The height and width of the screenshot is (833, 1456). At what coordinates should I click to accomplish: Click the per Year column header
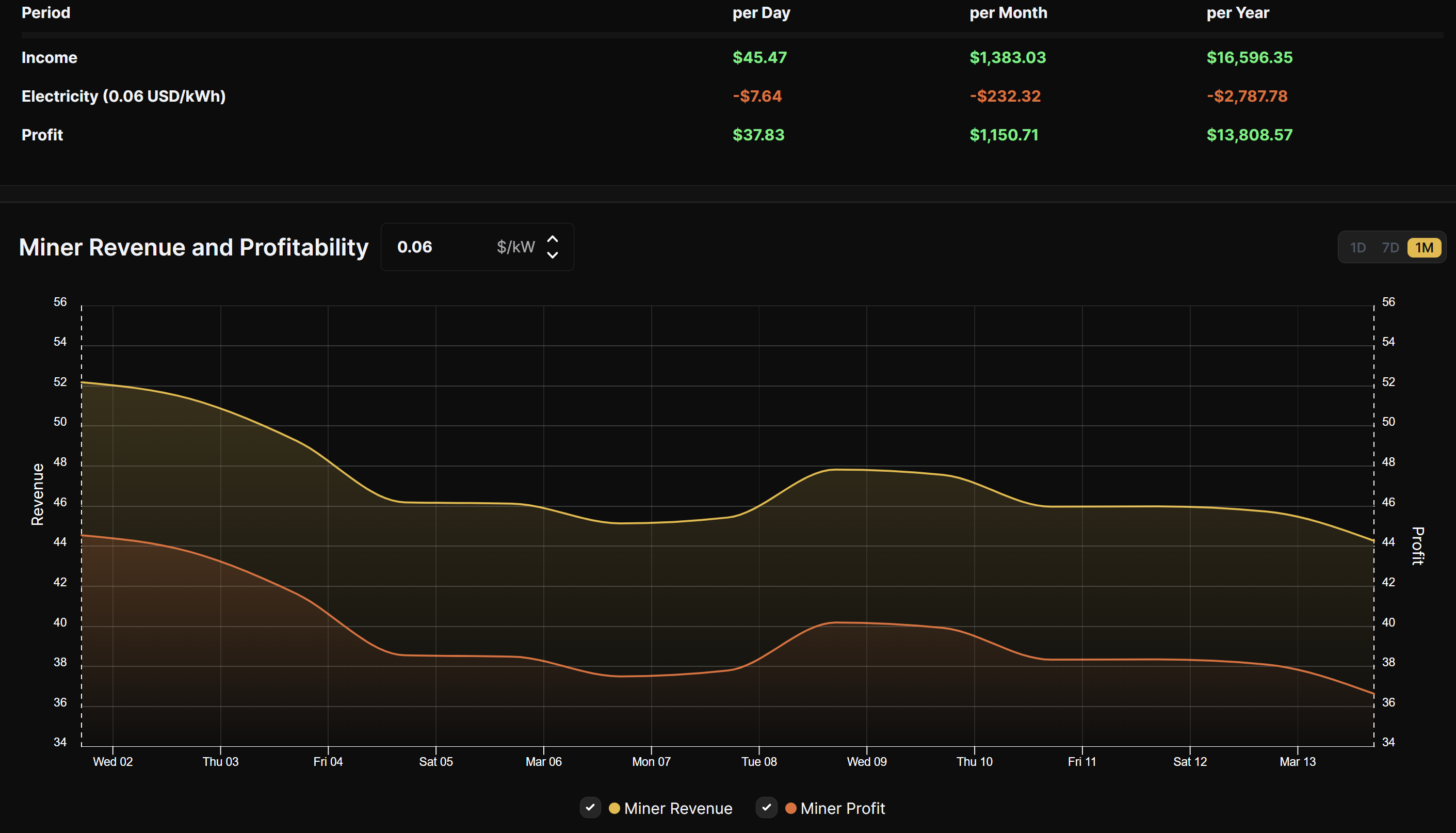1238,12
